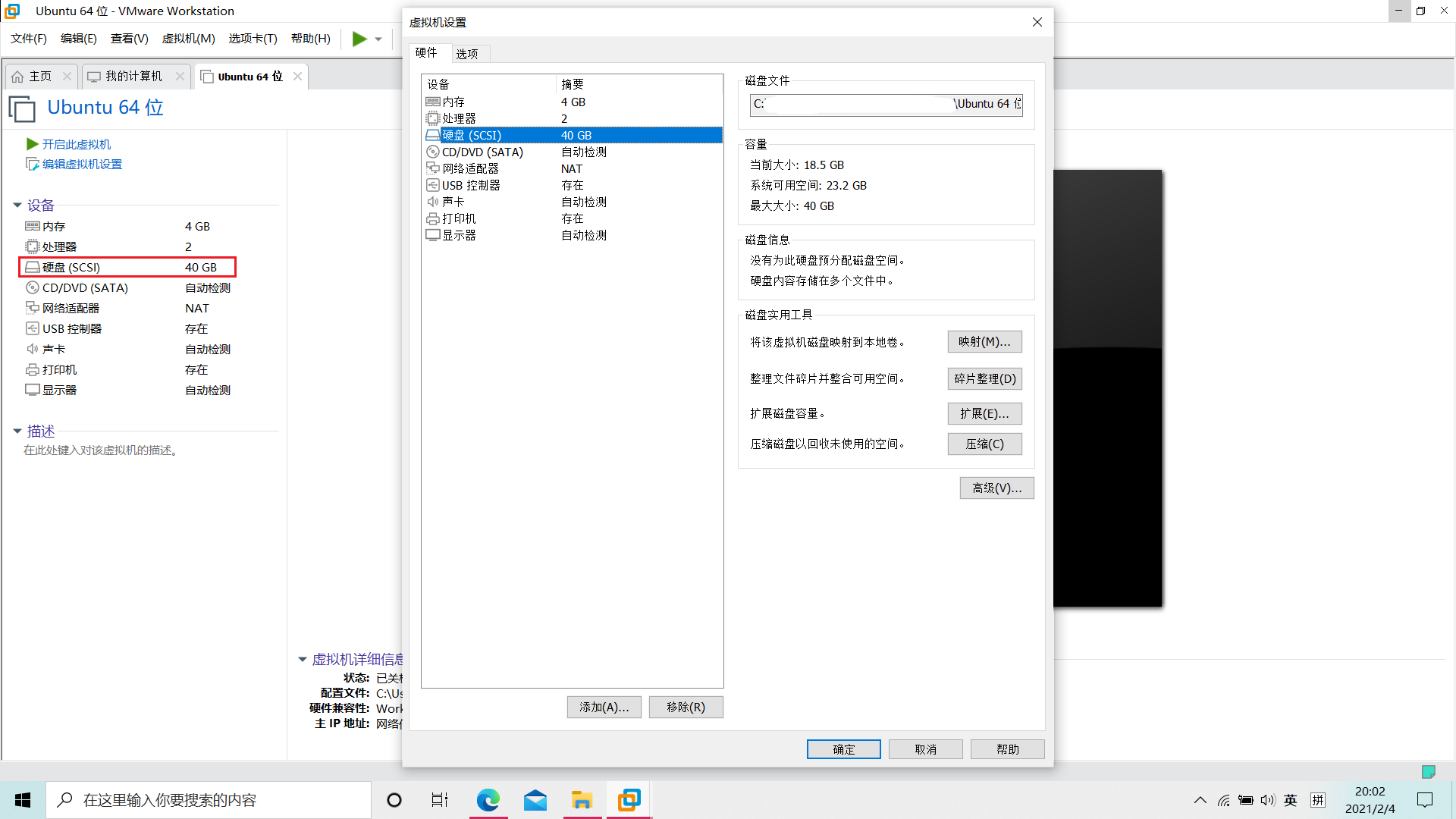Click the 碎片整理(D) button
The image size is (1456, 819).
tap(984, 378)
